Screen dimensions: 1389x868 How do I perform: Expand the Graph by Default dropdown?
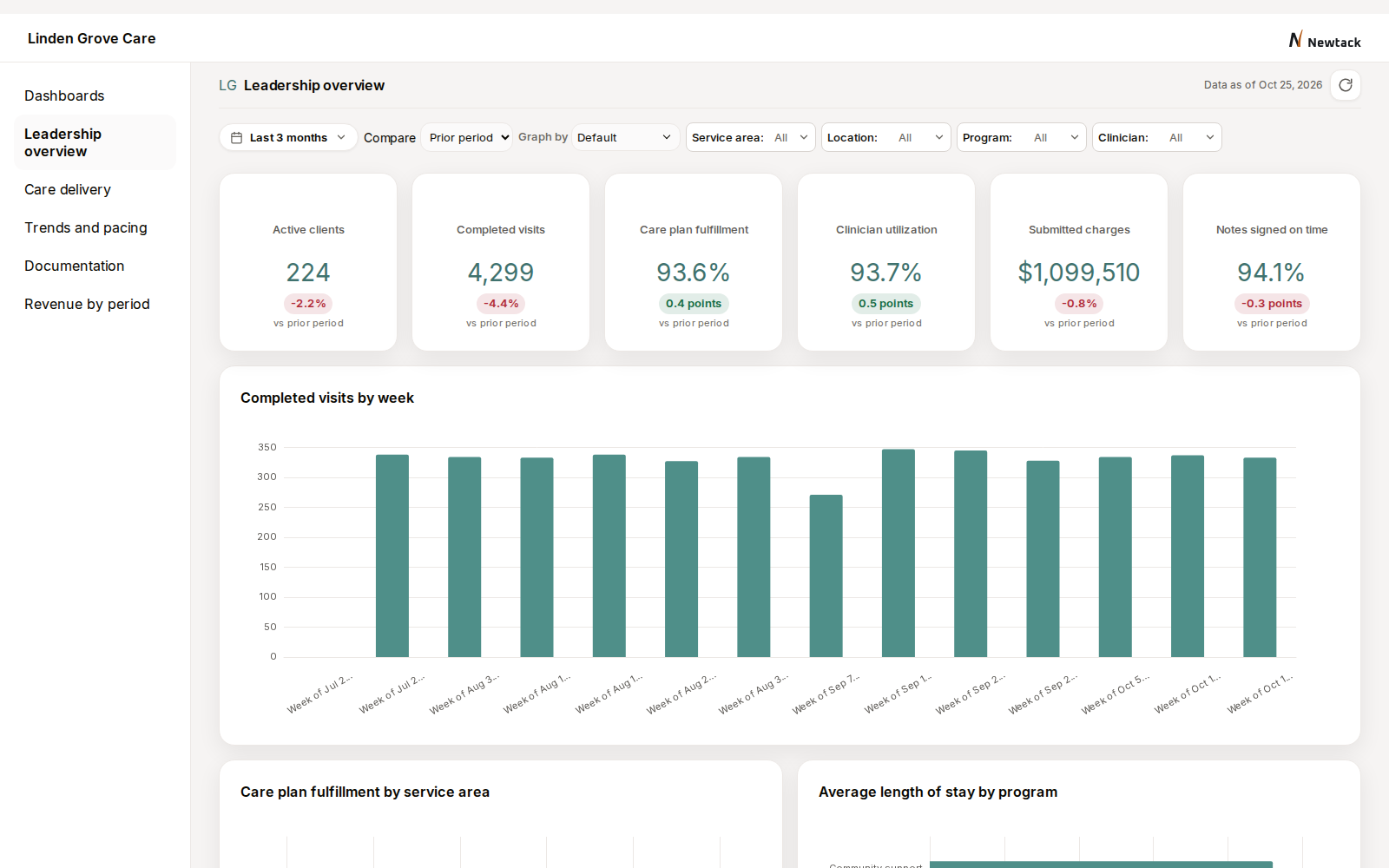(x=625, y=137)
